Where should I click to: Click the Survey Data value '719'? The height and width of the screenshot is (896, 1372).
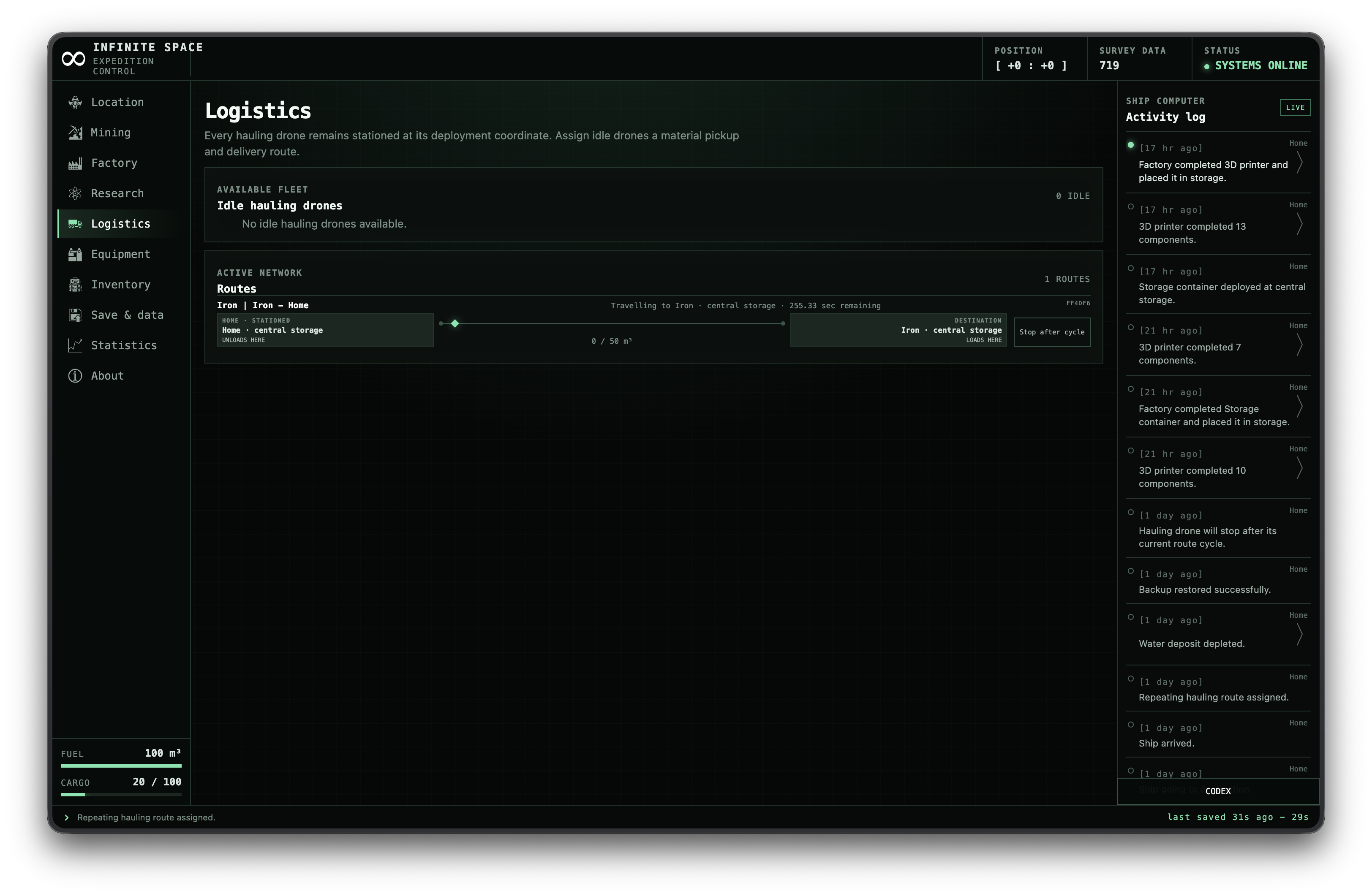click(1108, 66)
